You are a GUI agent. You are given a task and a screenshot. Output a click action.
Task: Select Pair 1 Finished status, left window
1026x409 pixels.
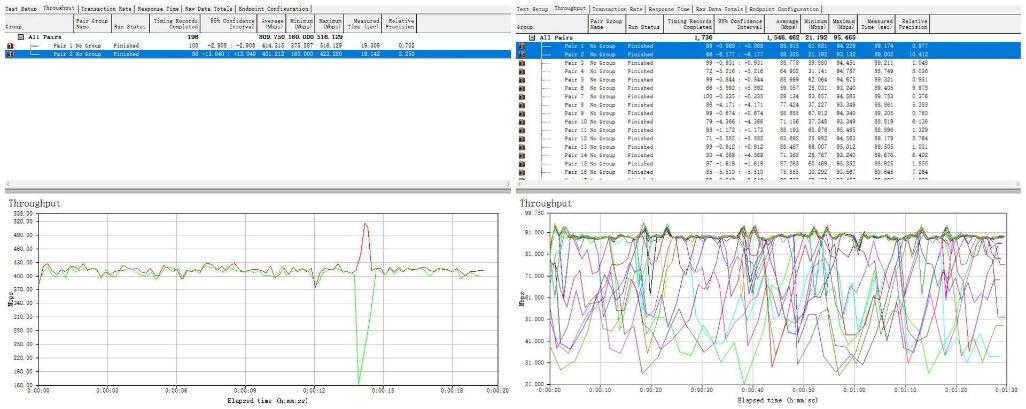pyautogui.click(x=126, y=46)
